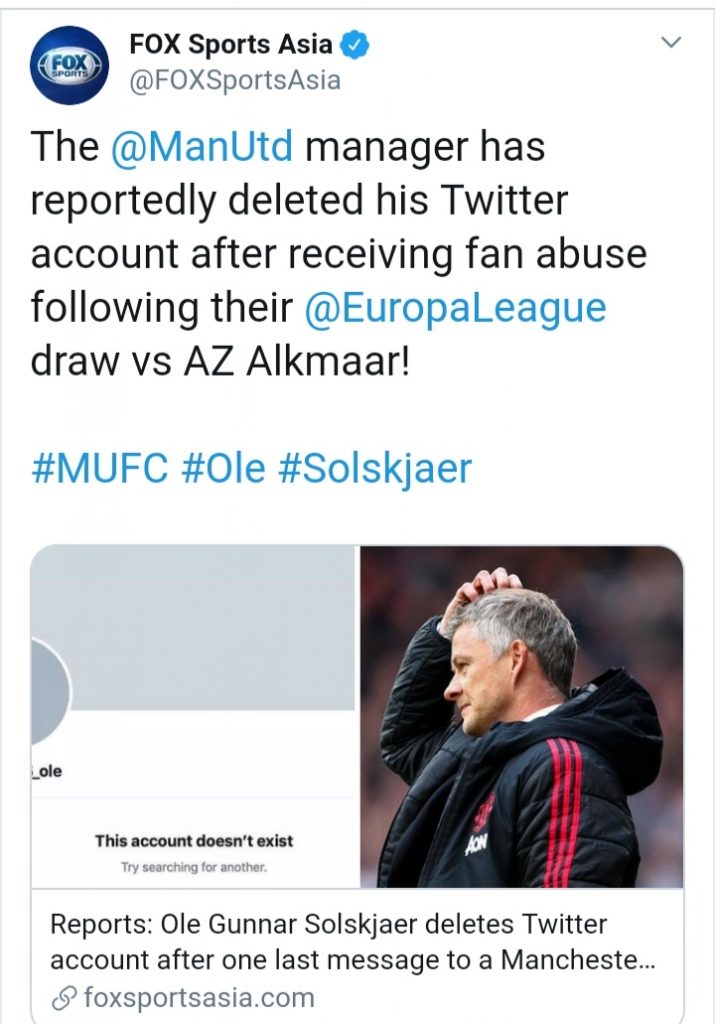Expand the tweet options chevron

click(x=672, y=43)
